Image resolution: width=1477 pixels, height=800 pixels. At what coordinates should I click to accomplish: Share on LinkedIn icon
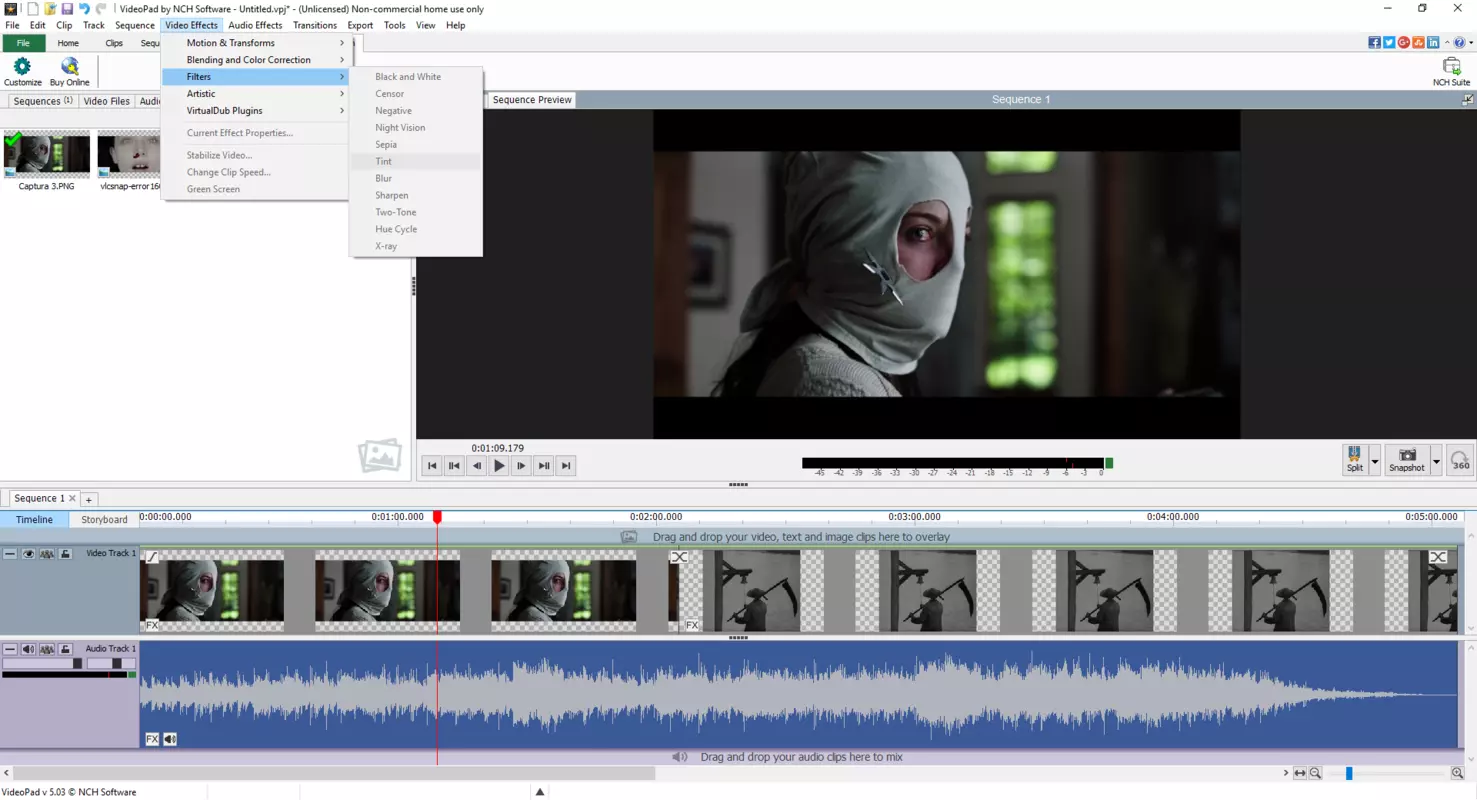pyautogui.click(x=1433, y=43)
